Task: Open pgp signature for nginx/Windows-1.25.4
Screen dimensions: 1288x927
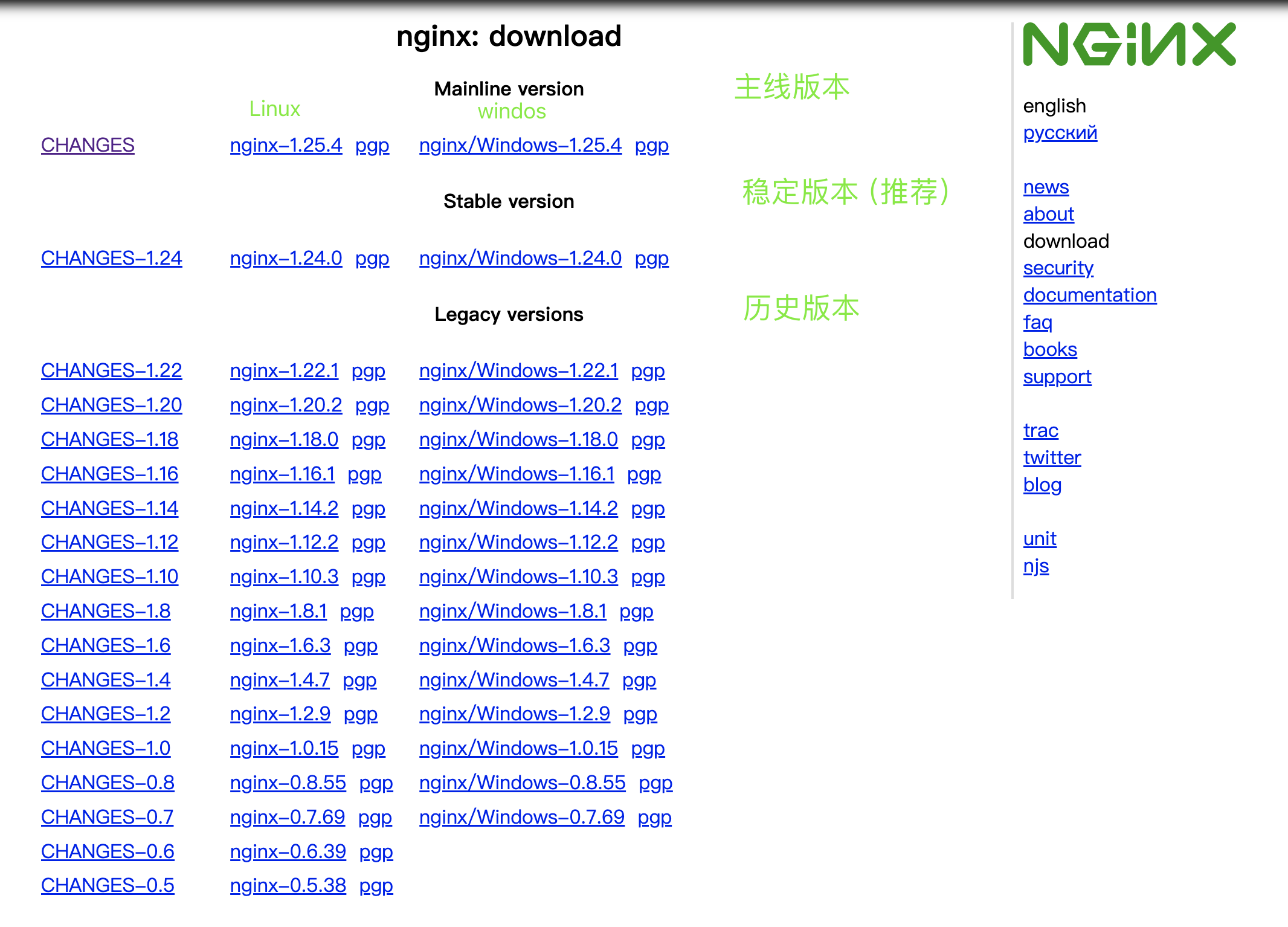Action: (x=652, y=146)
